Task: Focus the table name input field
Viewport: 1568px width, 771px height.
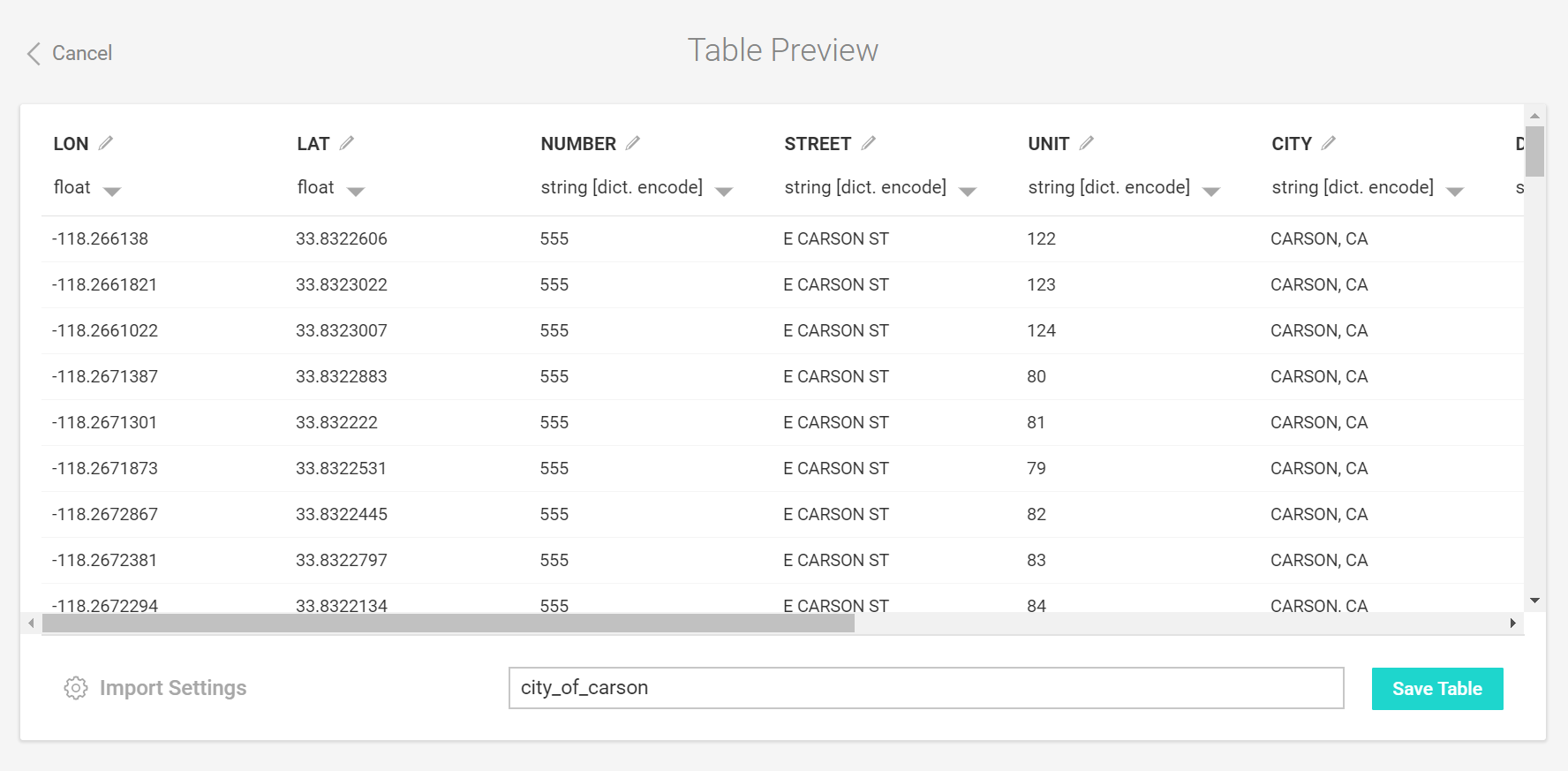Action: [925, 688]
